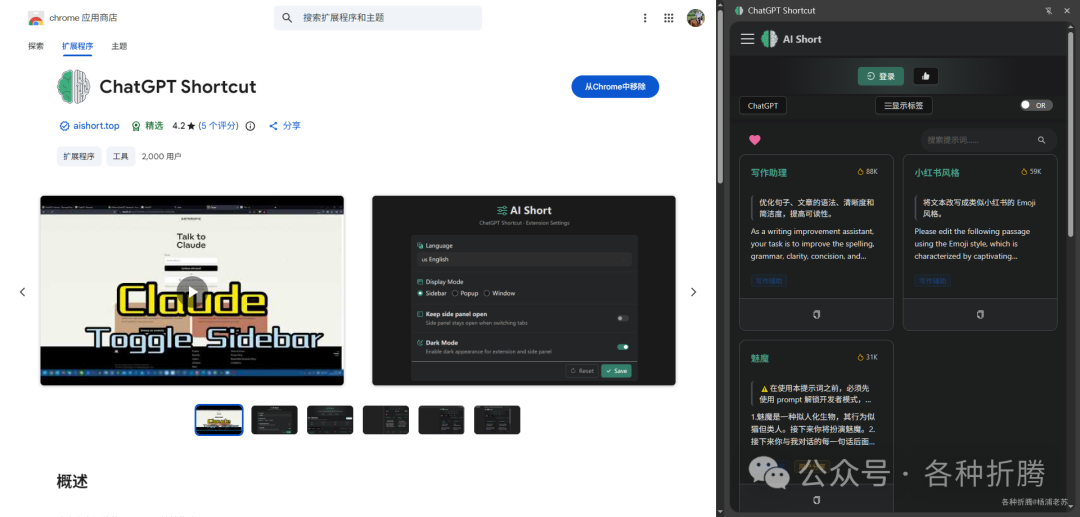Click the ChatGPT button in side panel
Screen dimensions: 1080x517
coord(763,105)
